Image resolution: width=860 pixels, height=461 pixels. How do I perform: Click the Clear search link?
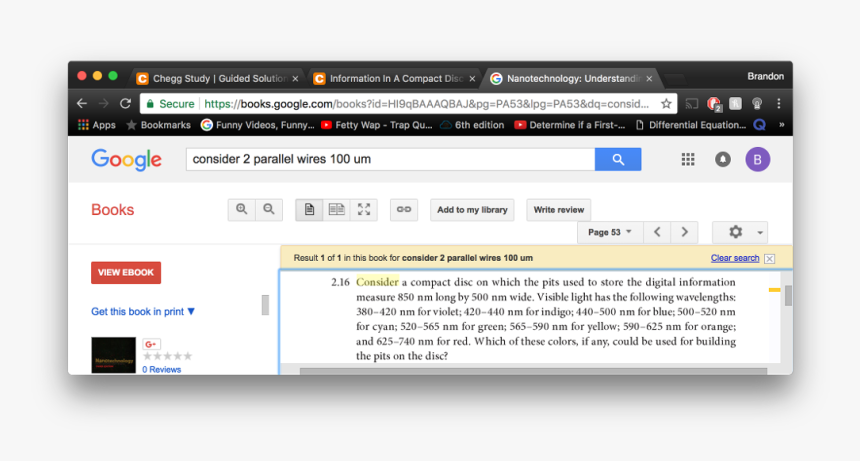pos(735,258)
